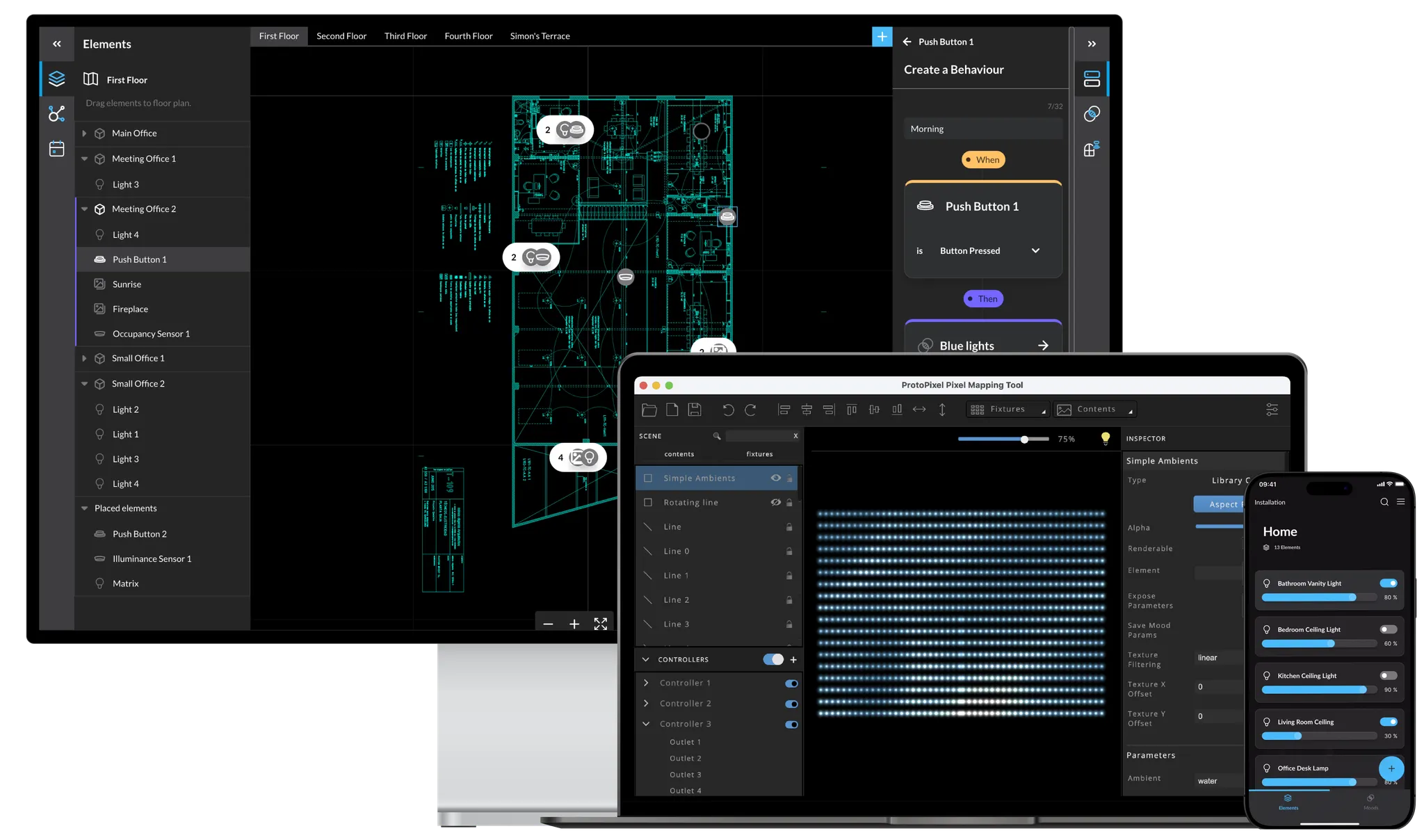Expand the Main Office tree node

coord(84,133)
